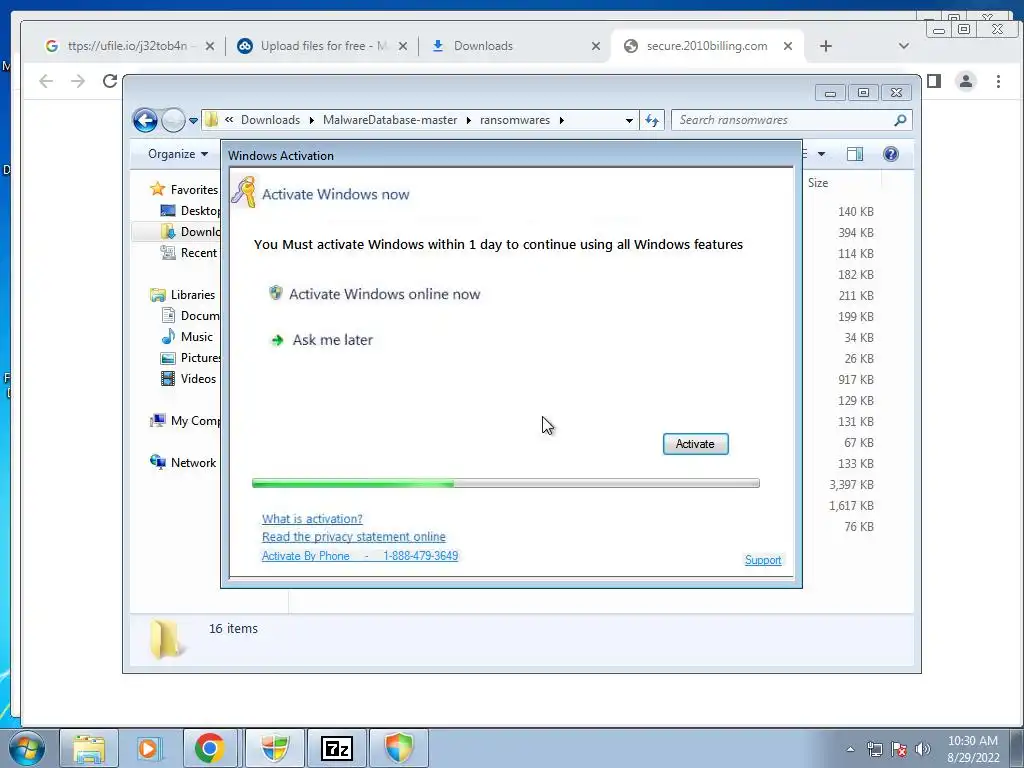Viewport: 1024px width, 768px height.
Task: Click the Explorer help icon
Action: (891, 154)
